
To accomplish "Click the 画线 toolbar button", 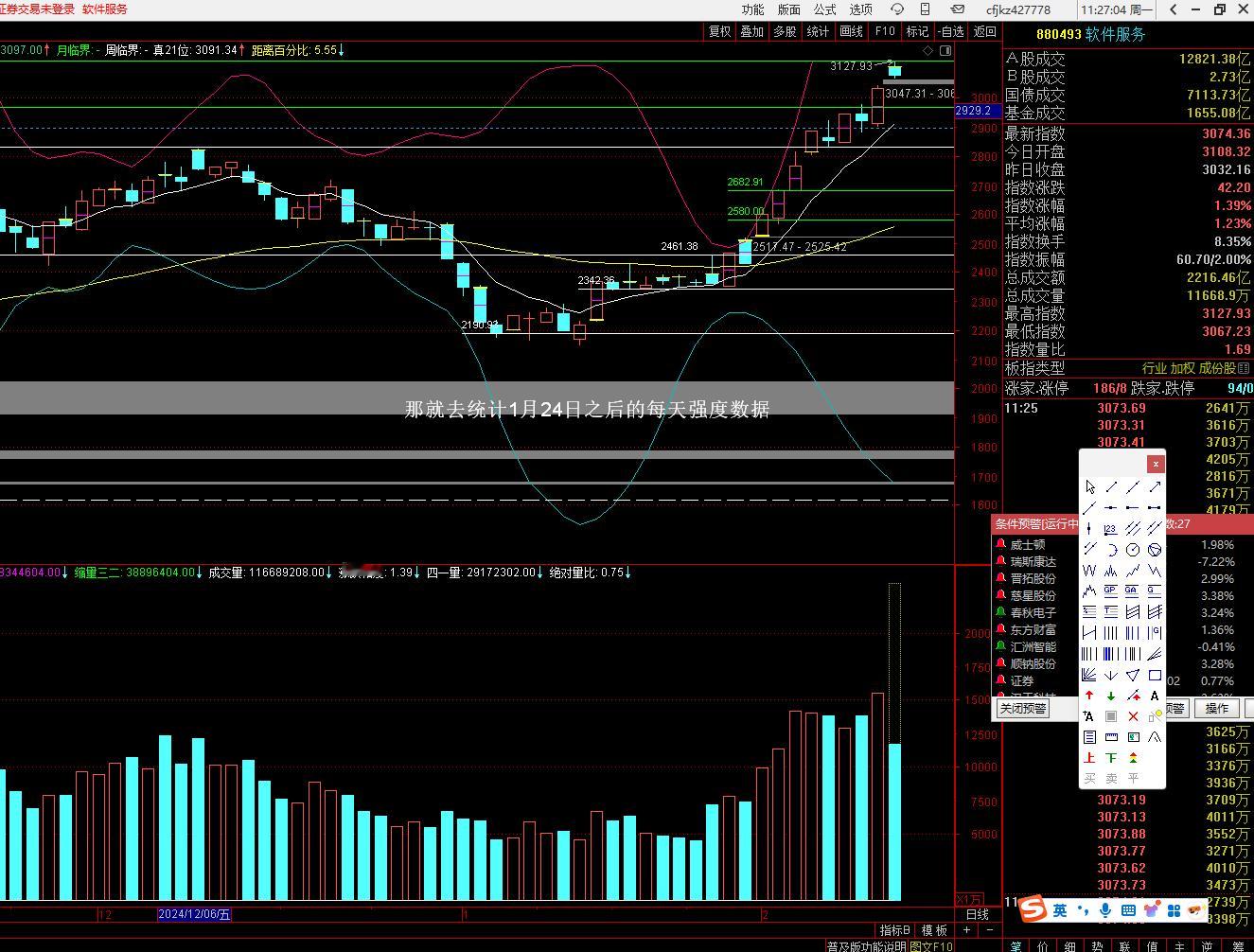I will click(852, 31).
